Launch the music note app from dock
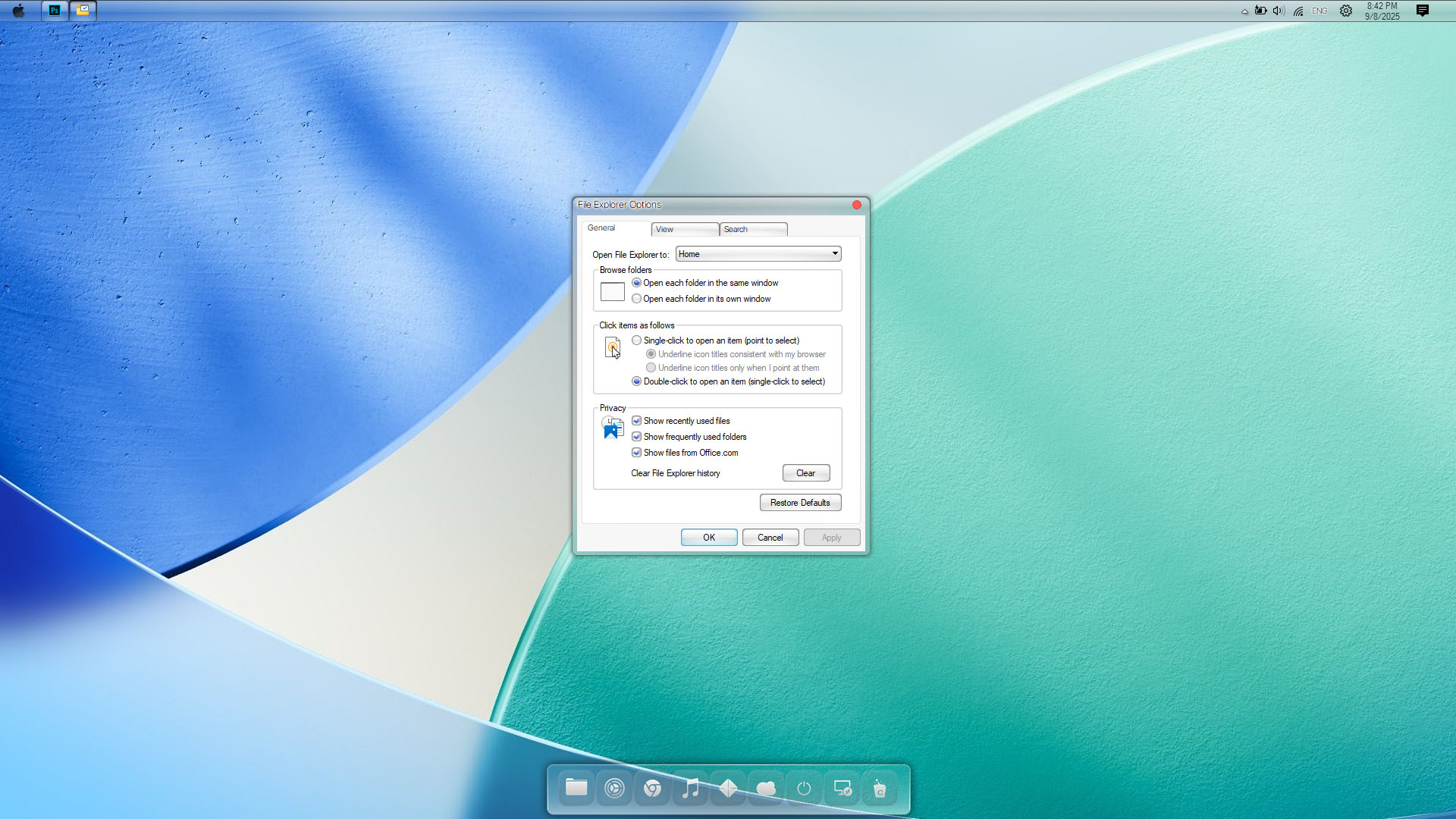1456x819 pixels. click(x=690, y=789)
